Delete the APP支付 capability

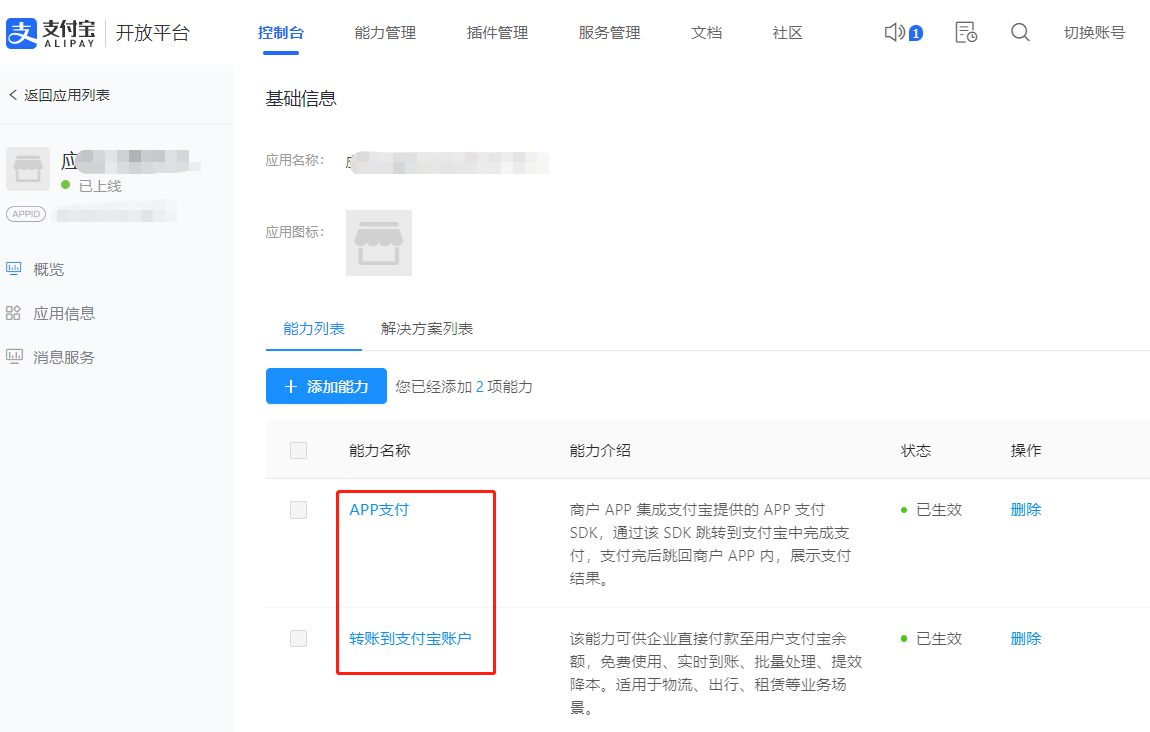1026,510
